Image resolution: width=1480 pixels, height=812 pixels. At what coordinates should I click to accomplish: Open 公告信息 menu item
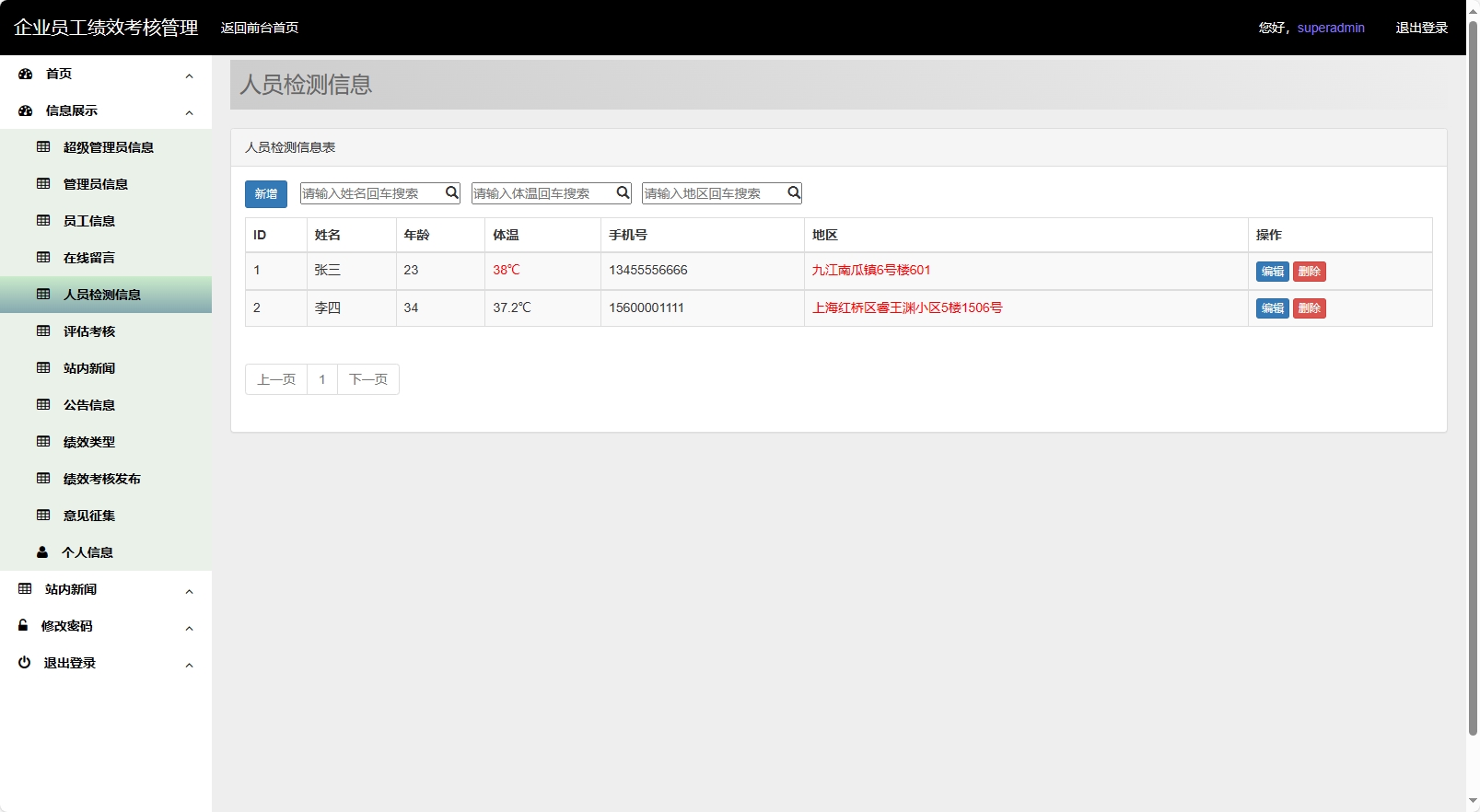click(106, 405)
